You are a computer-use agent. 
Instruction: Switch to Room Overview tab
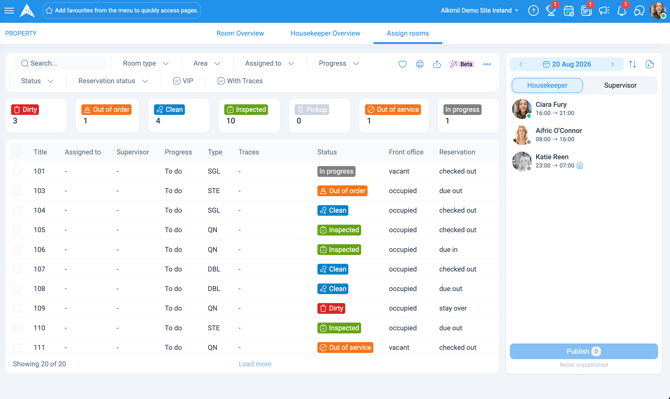(x=240, y=33)
